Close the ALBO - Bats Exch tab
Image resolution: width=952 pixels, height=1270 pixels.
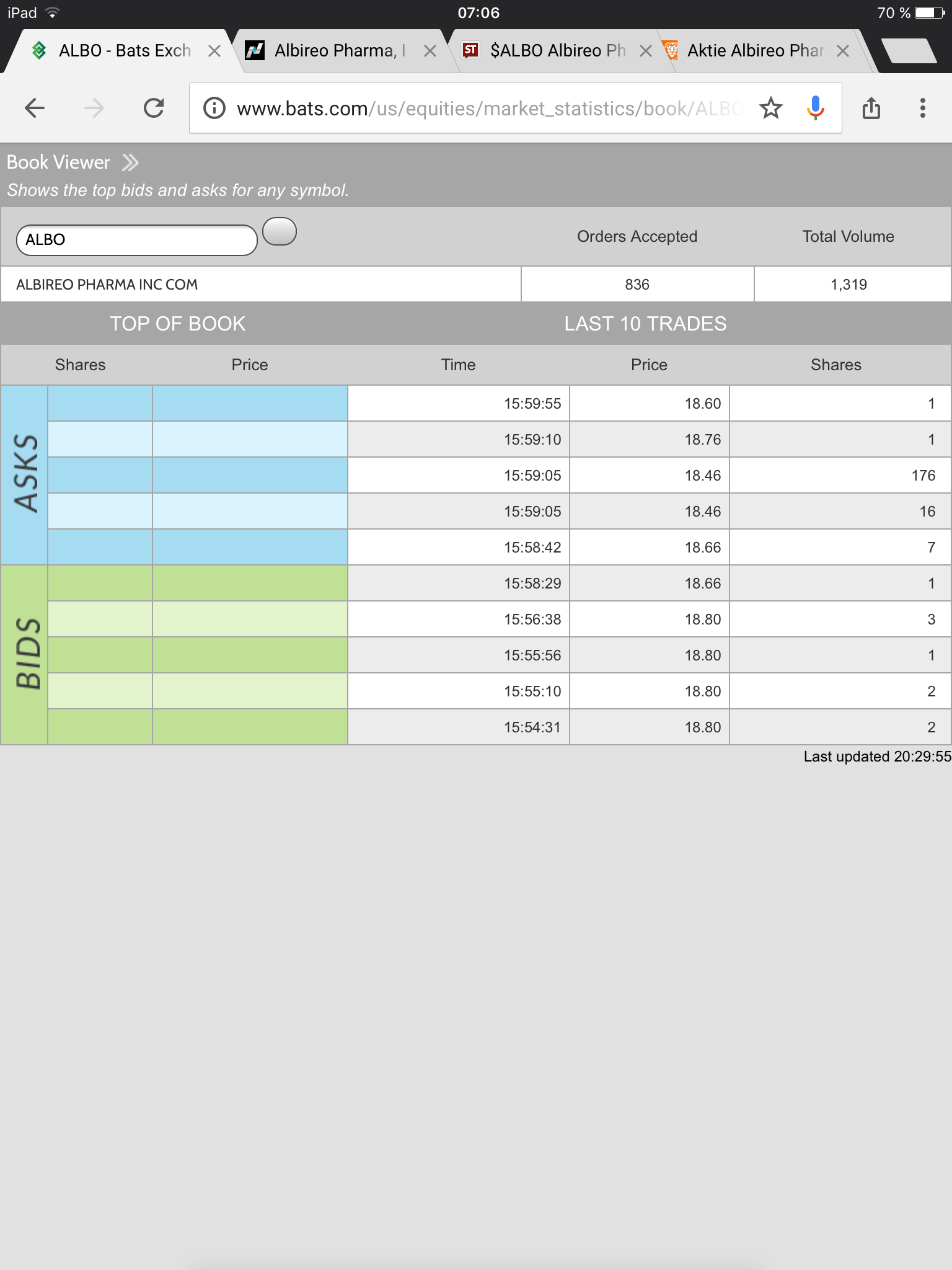(214, 51)
